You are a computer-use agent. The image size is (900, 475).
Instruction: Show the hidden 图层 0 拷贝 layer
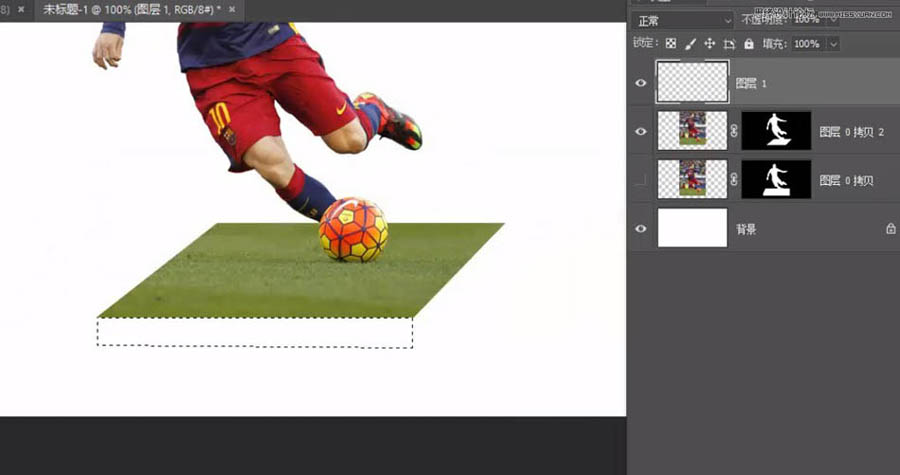click(x=641, y=180)
